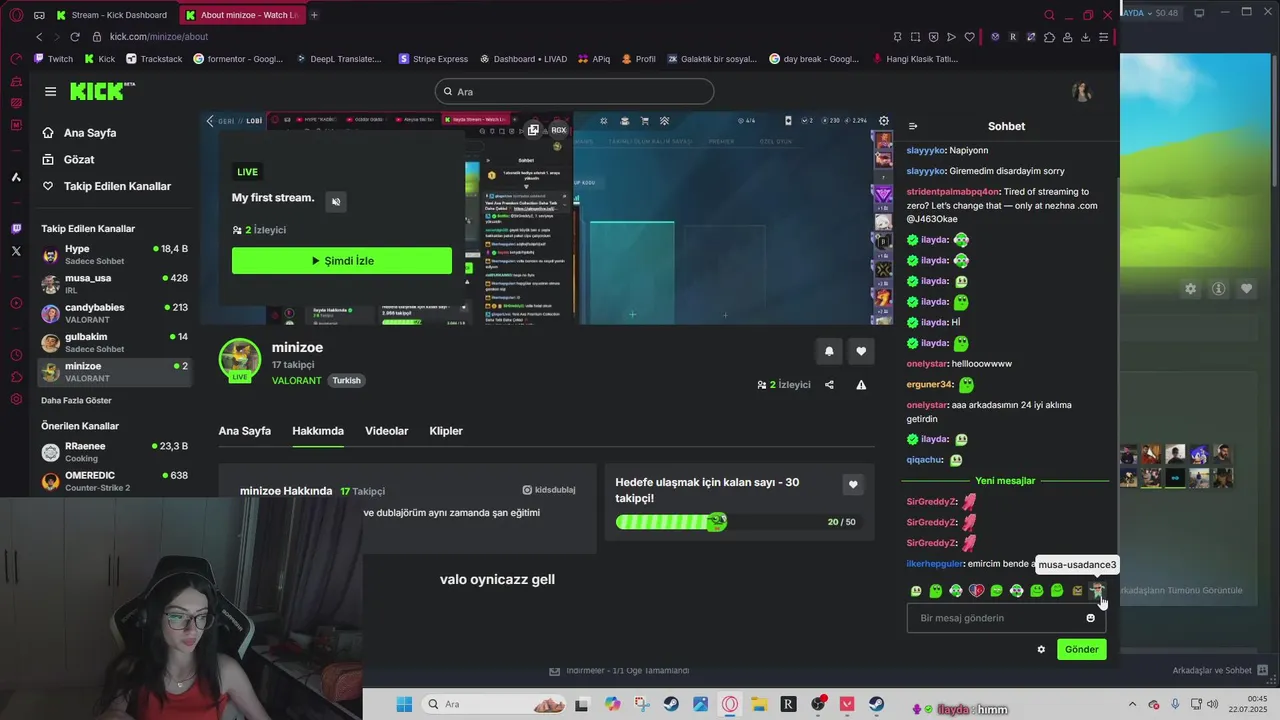Open the kidsdublaj Instagram link
Screen dimensions: 1280x720
[549, 490]
